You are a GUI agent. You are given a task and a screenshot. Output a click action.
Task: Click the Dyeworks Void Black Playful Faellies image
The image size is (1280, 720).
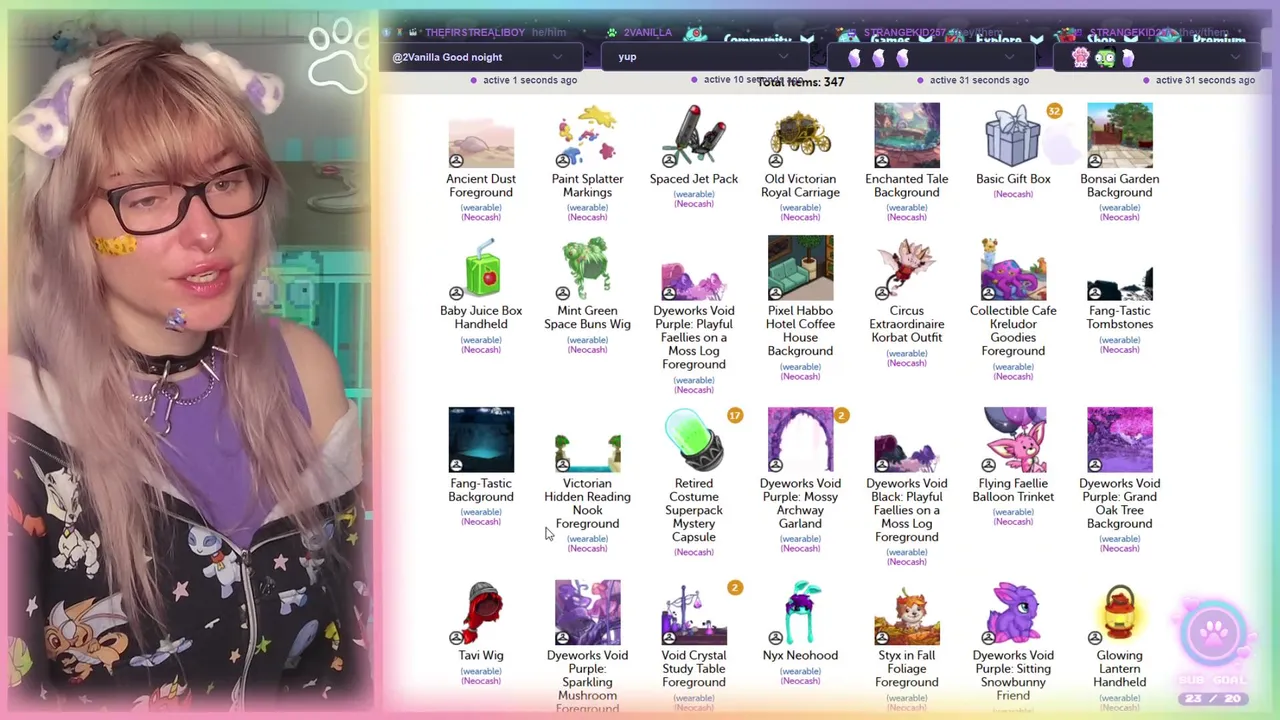point(907,439)
